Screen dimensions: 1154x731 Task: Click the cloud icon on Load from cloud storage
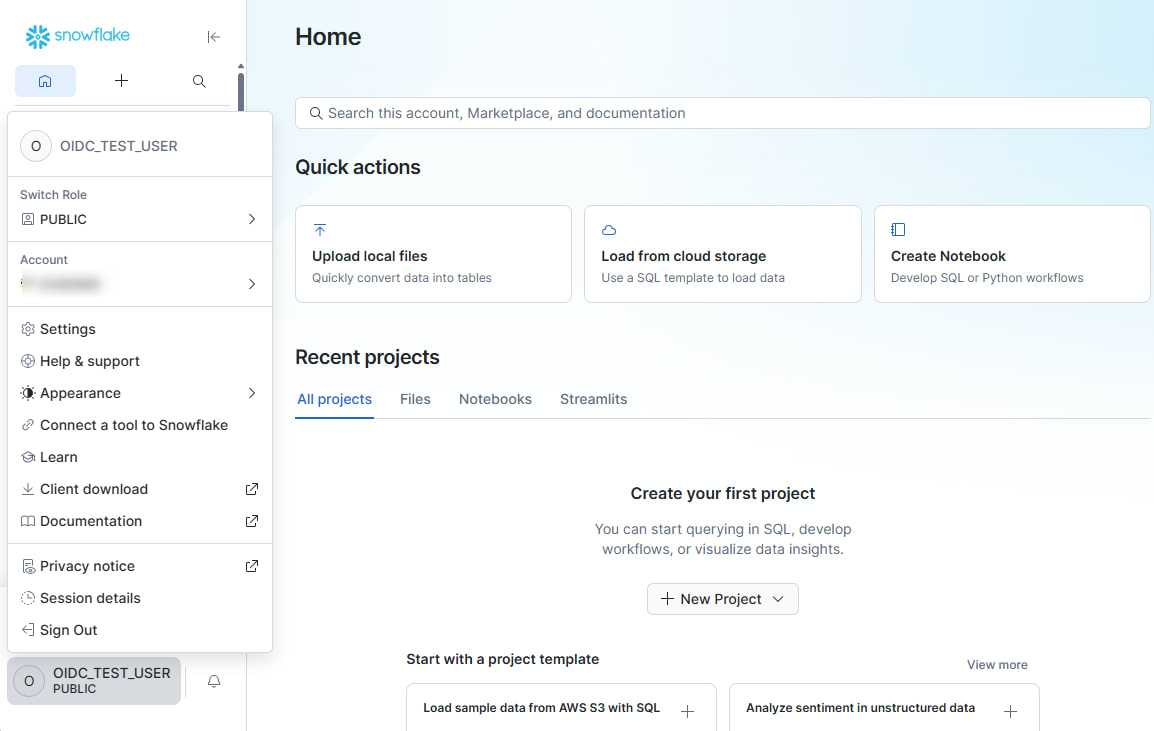[x=609, y=230]
